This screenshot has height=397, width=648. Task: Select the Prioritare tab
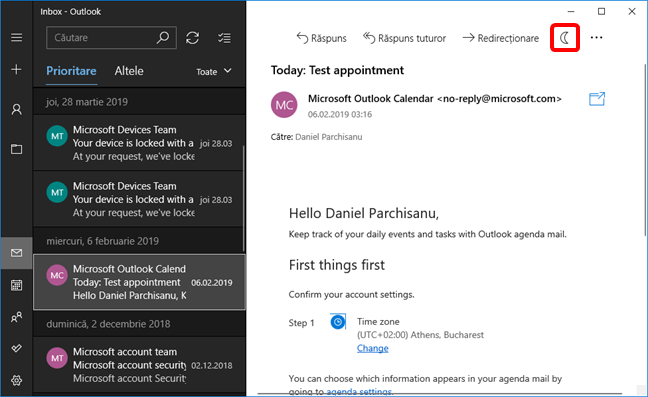(x=71, y=71)
